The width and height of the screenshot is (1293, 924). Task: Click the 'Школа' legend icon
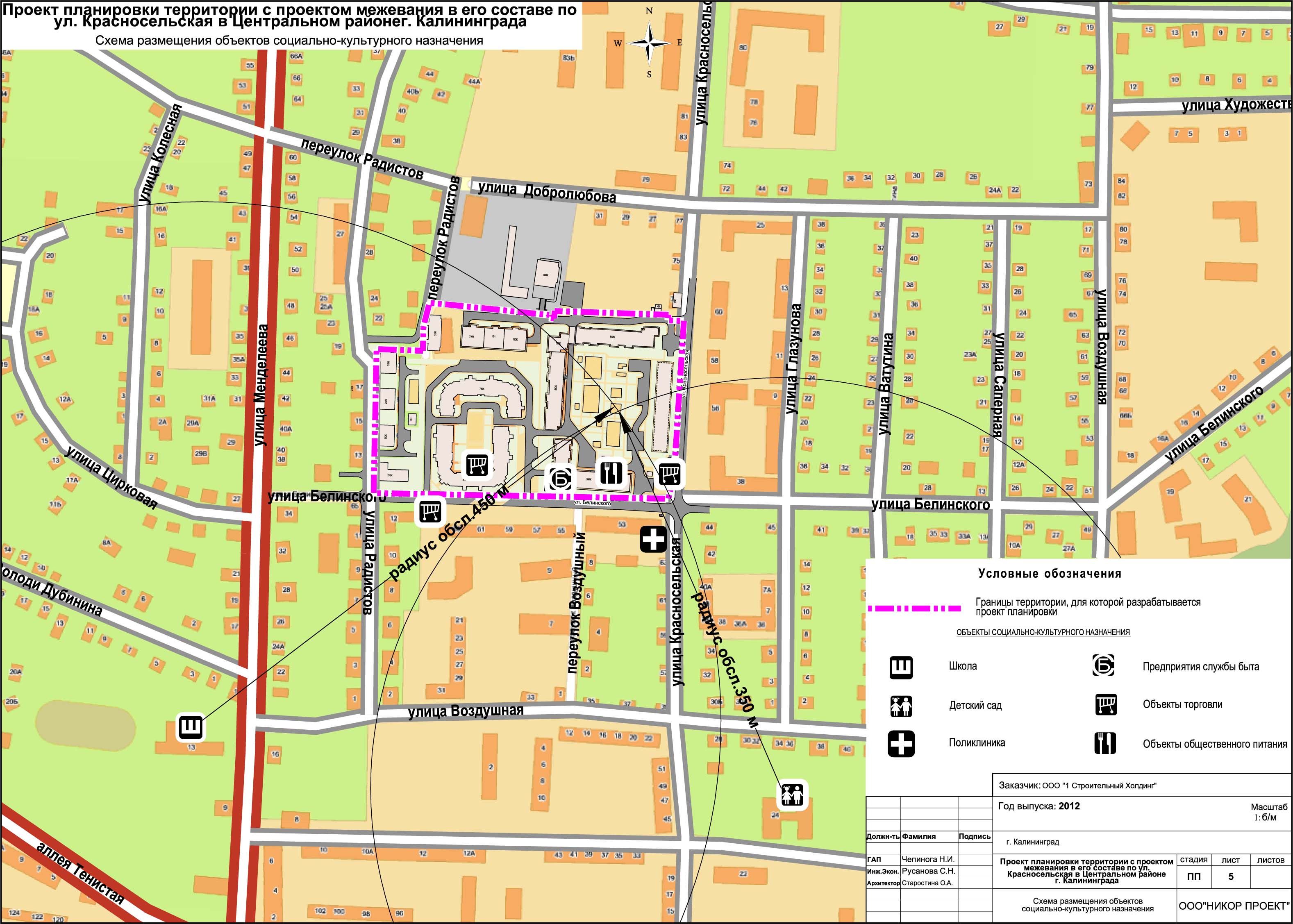click(901, 667)
